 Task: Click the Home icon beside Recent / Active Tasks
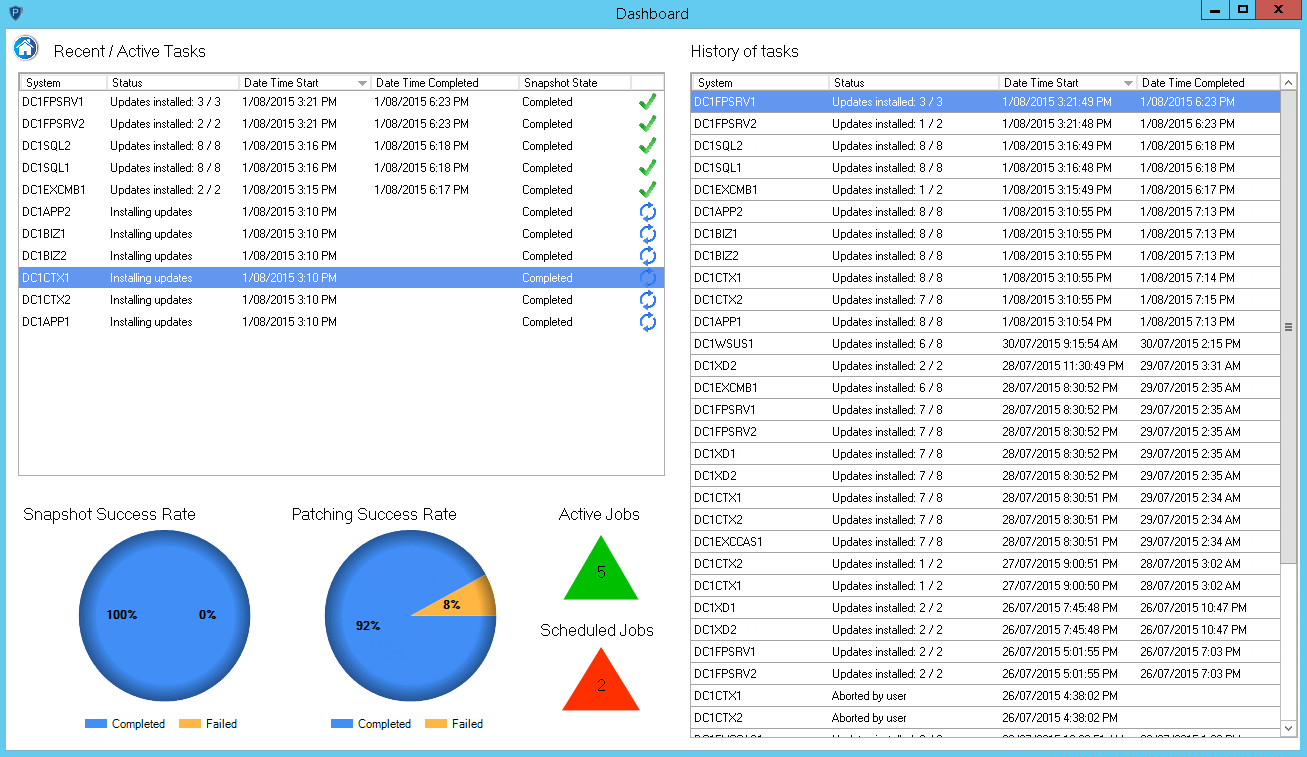click(x=26, y=48)
